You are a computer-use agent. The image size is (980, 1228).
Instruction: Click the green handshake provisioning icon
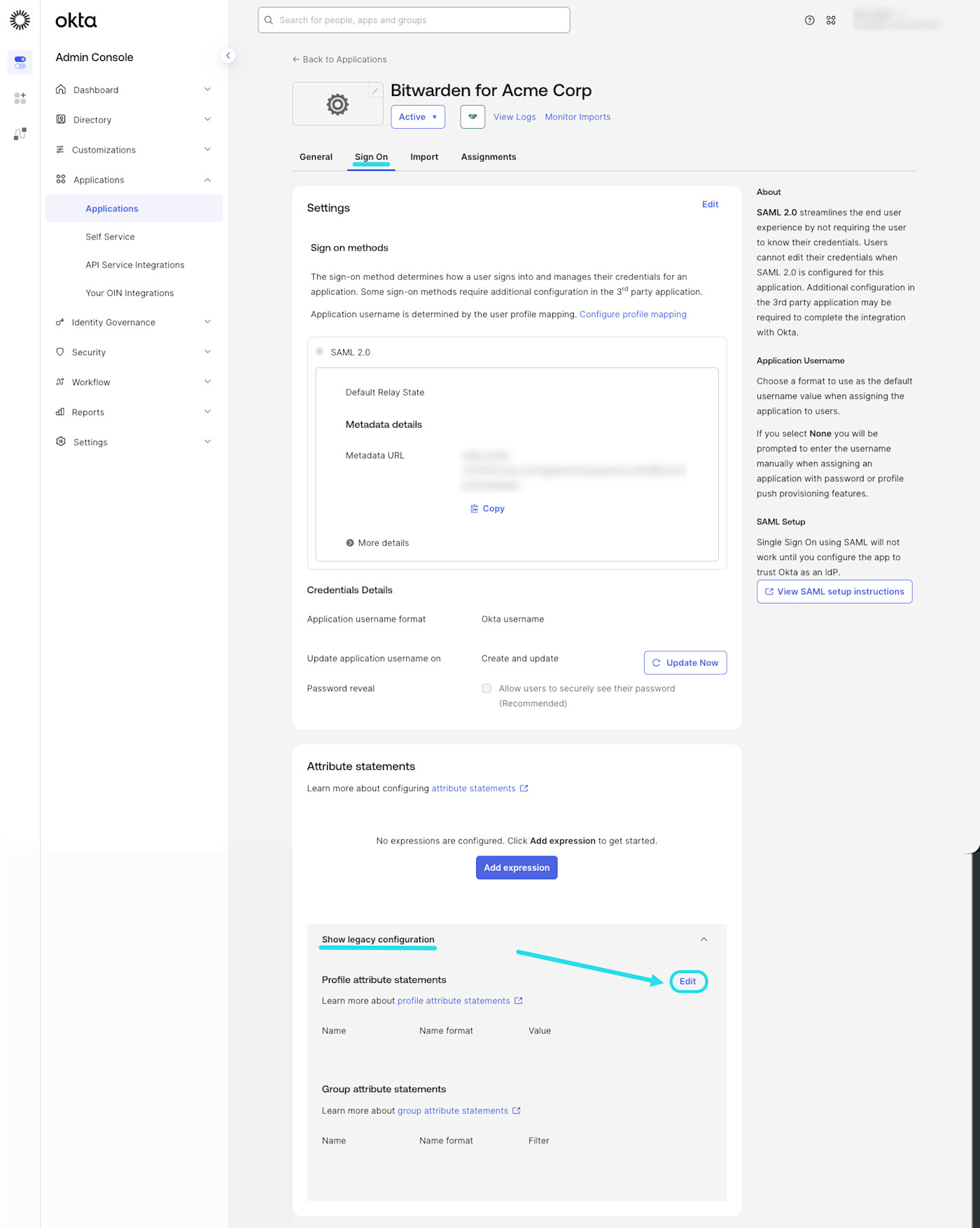point(472,117)
